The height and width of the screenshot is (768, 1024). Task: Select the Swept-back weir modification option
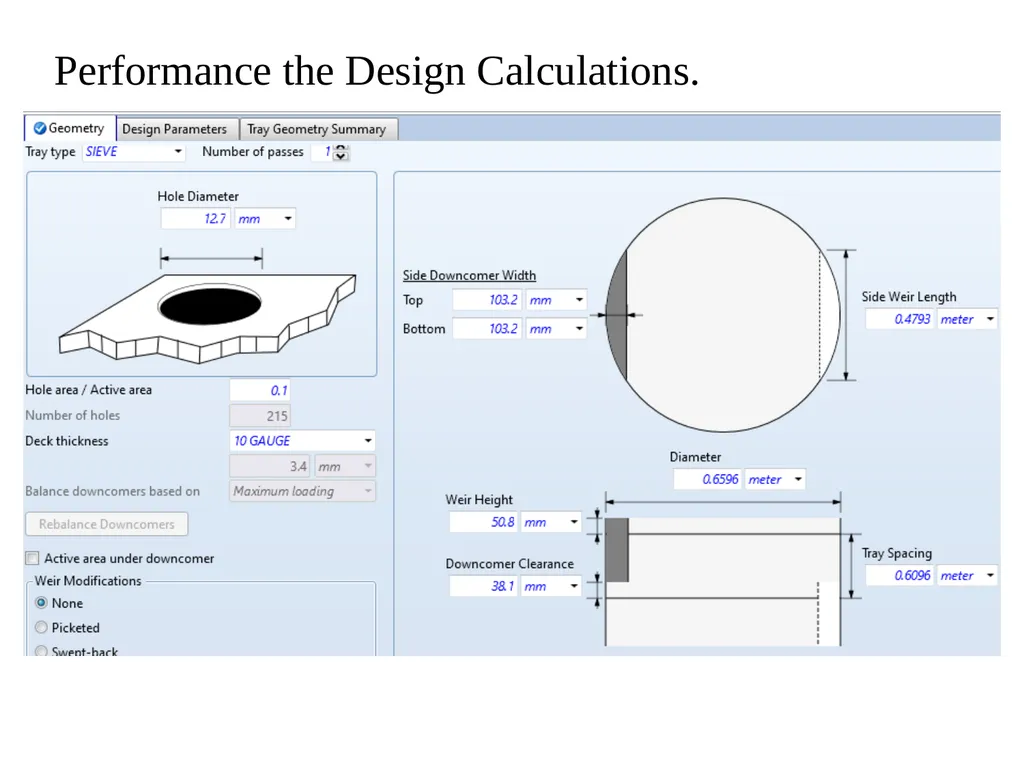(x=41, y=651)
